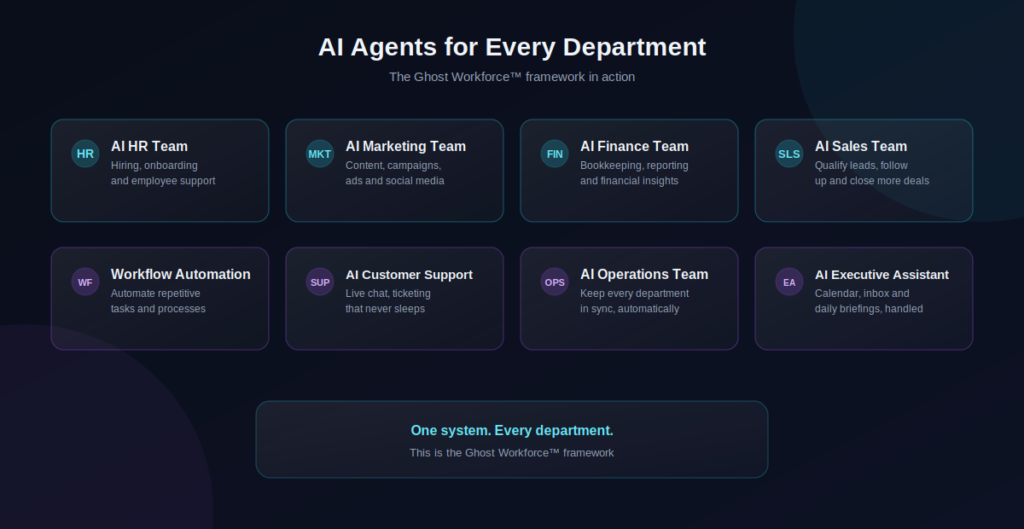Image resolution: width=1024 pixels, height=529 pixels.
Task: Click 'Content, campaigns, ads and social media' description
Action: tap(394, 173)
